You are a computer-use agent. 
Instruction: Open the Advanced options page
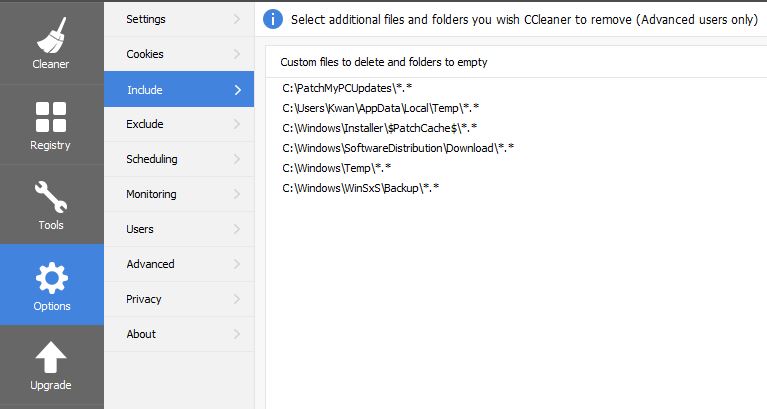pos(150,264)
